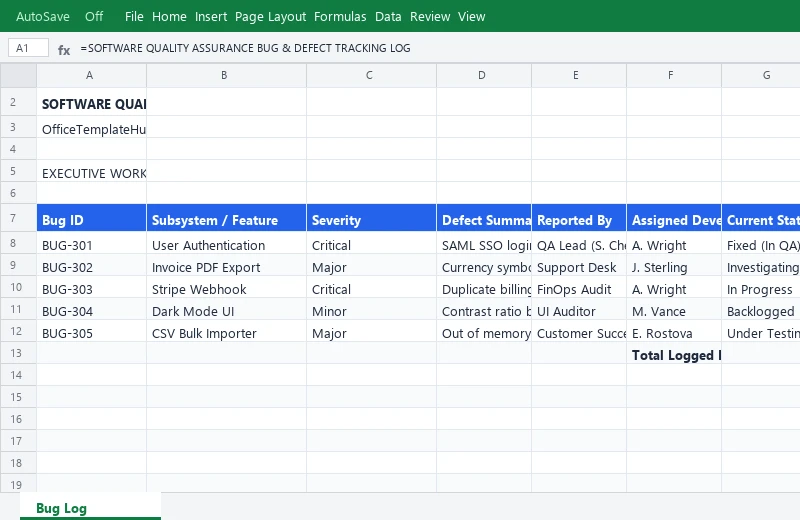The width and height of the screenshot is (800, 520).
Task: Open the File menu
Action: click(x=134, y=16)
